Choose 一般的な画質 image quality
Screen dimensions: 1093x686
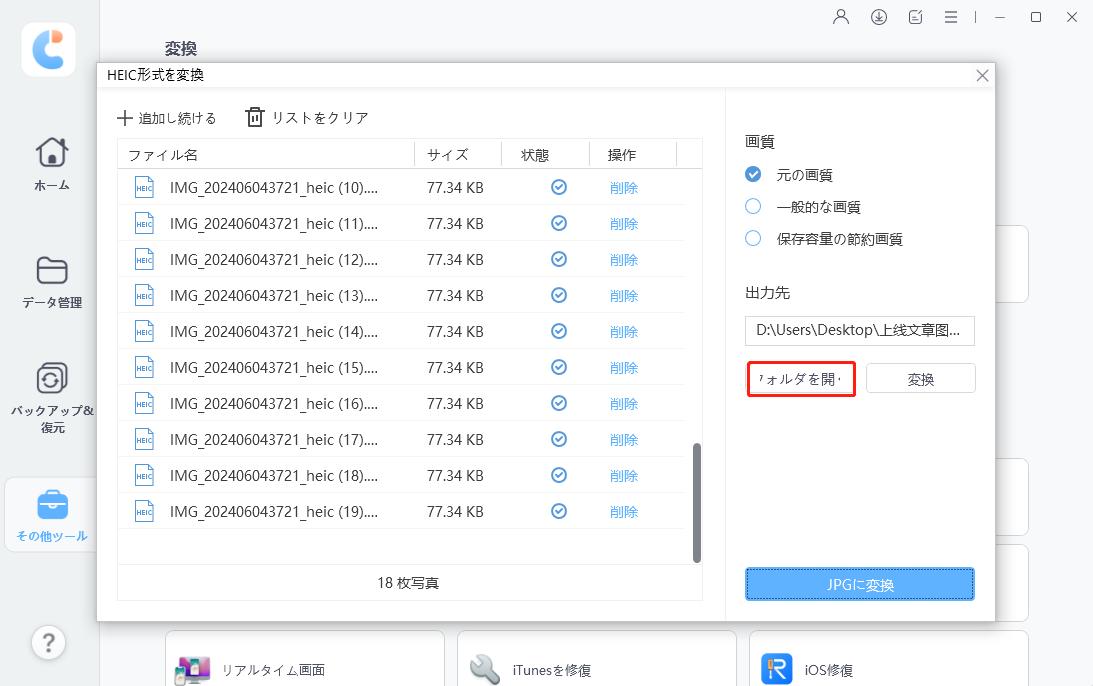click(753, 206)
